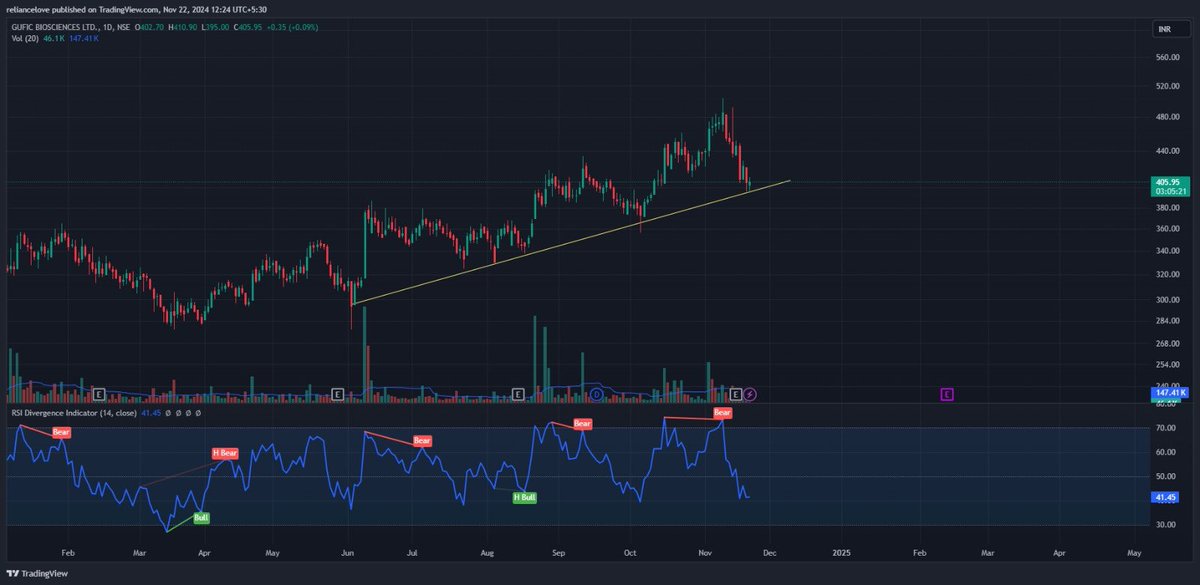Click the 480.00 price axis label
This screenshot has height=585, width=1200.
[1169, 118]
